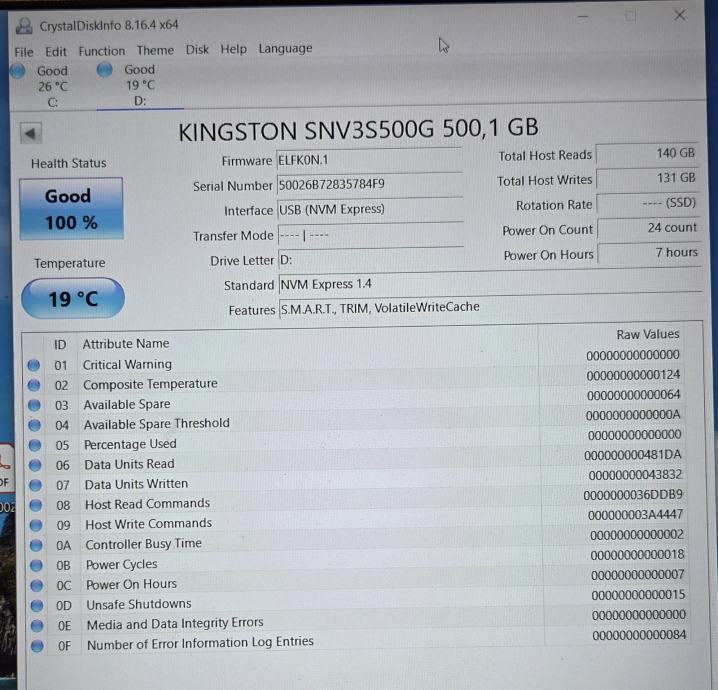Open the Theme menu
718x690 pixels.
155,50
